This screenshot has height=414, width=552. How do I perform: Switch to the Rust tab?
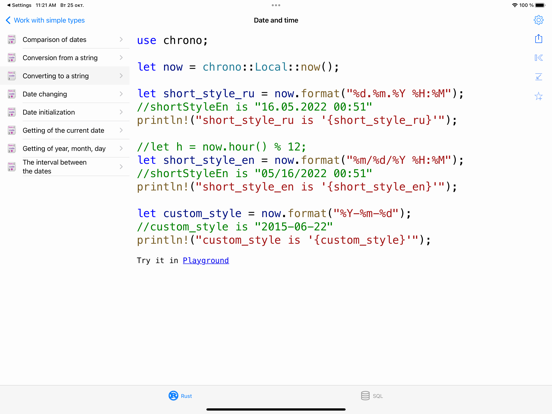[x=180, y=396]
